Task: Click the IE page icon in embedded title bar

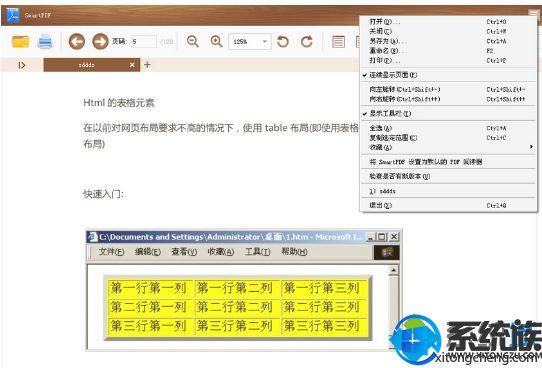Action: pyautogui.click(x=93, y=237)
